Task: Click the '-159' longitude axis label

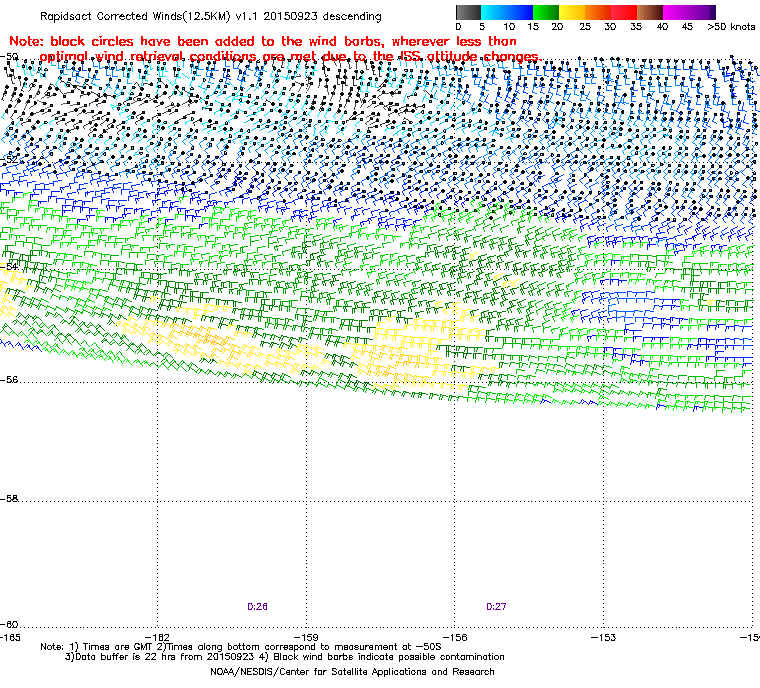Action: pos(306,637)
